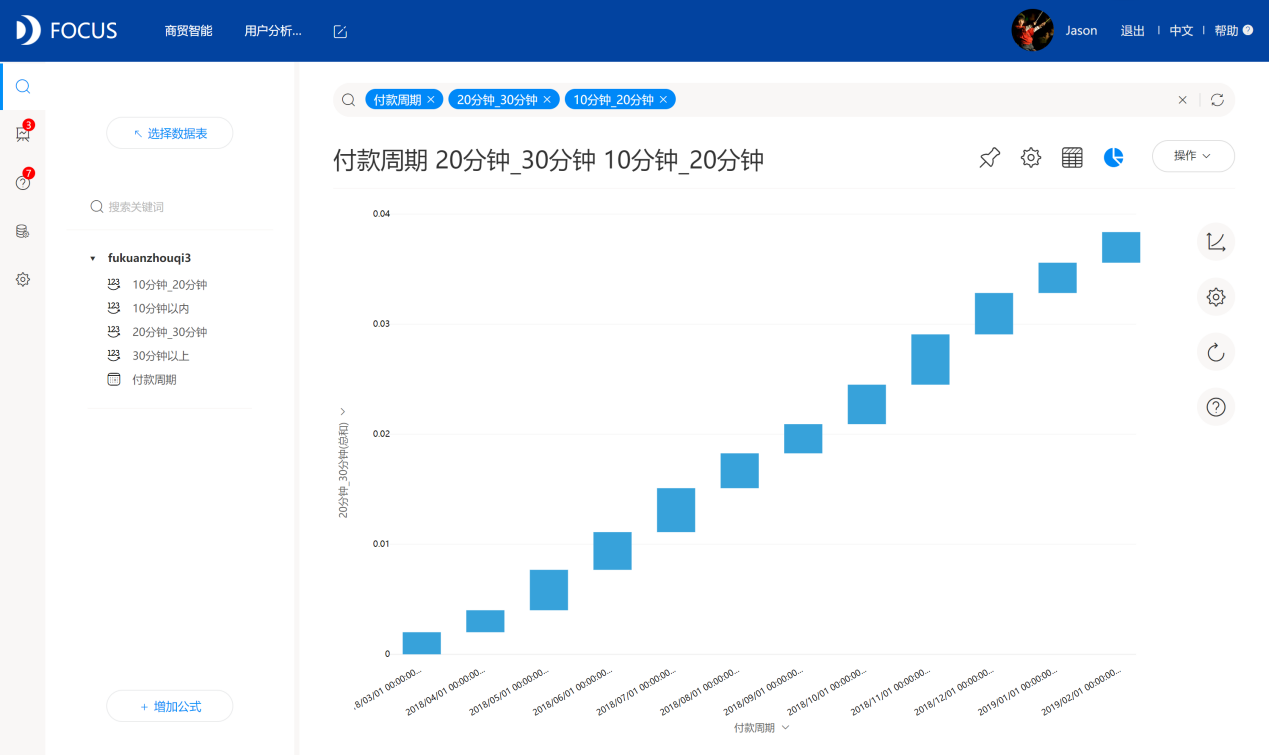Click the 选择数据表 button
Image resolution: width=1269 pixels, height=755 pixels.
click(x=169, y=133)
